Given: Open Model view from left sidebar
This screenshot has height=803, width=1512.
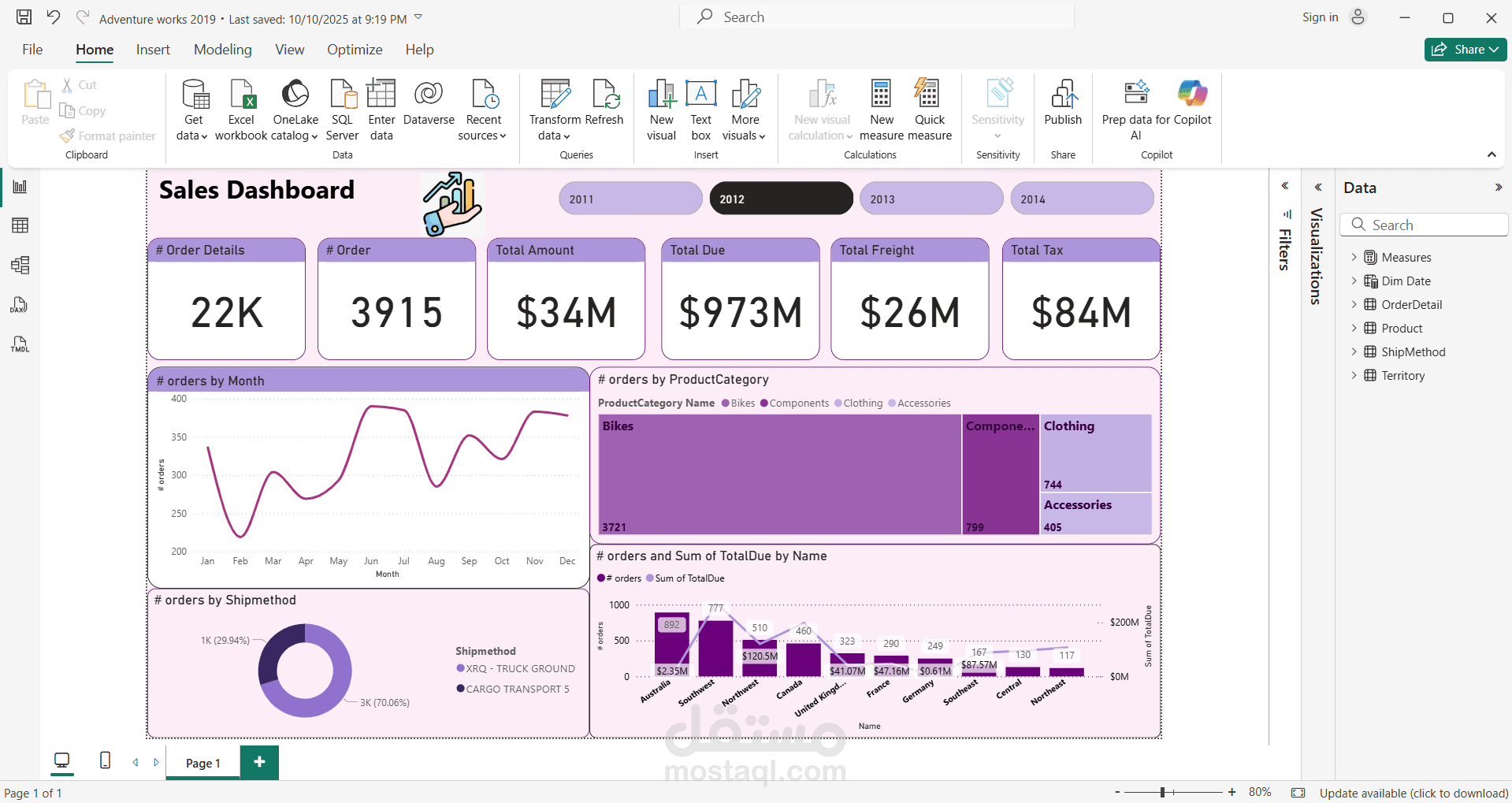Looking at the screenshot, I should tap(20, 266).
